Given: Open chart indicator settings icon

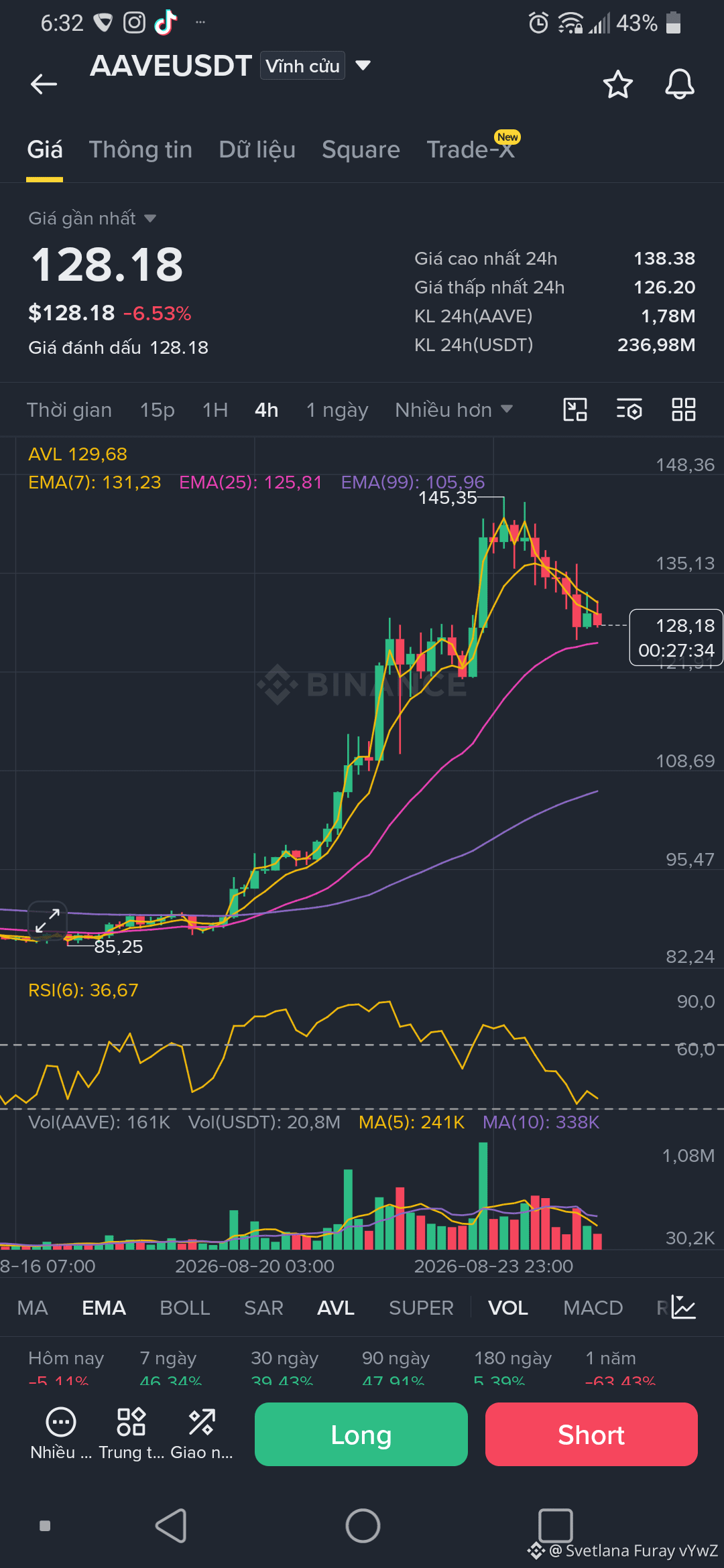Looking at the screenshot, I should tap(629, 409).
